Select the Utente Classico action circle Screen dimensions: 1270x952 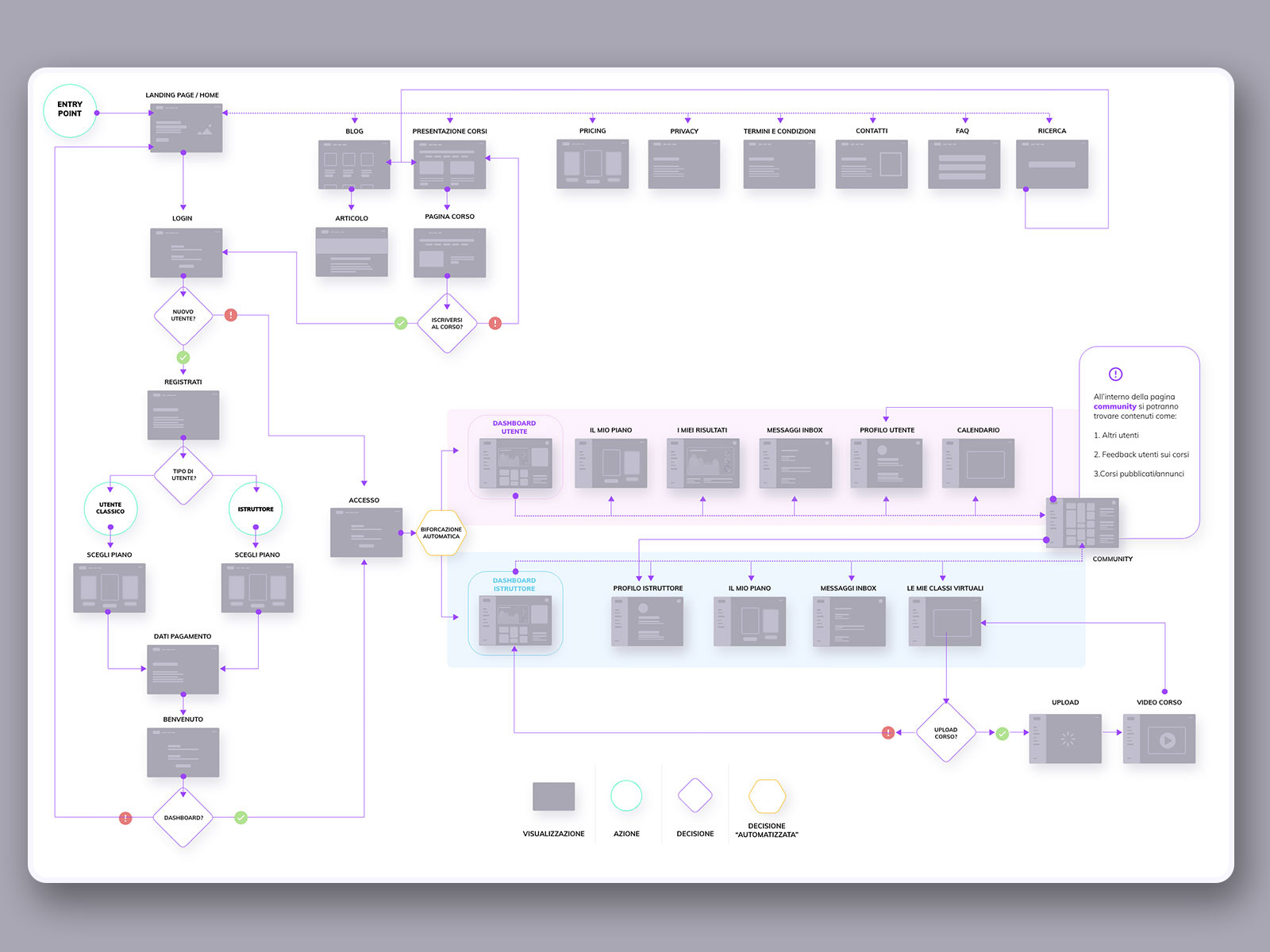[110, 509]
